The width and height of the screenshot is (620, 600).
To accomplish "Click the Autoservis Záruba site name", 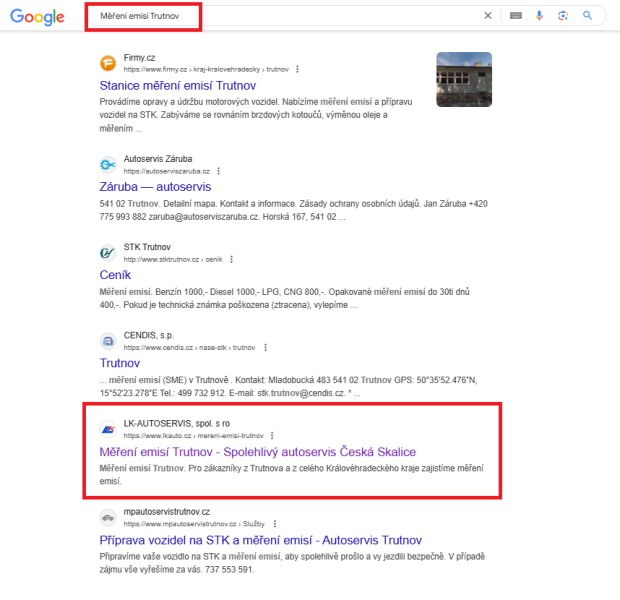I will click(158, 159).
